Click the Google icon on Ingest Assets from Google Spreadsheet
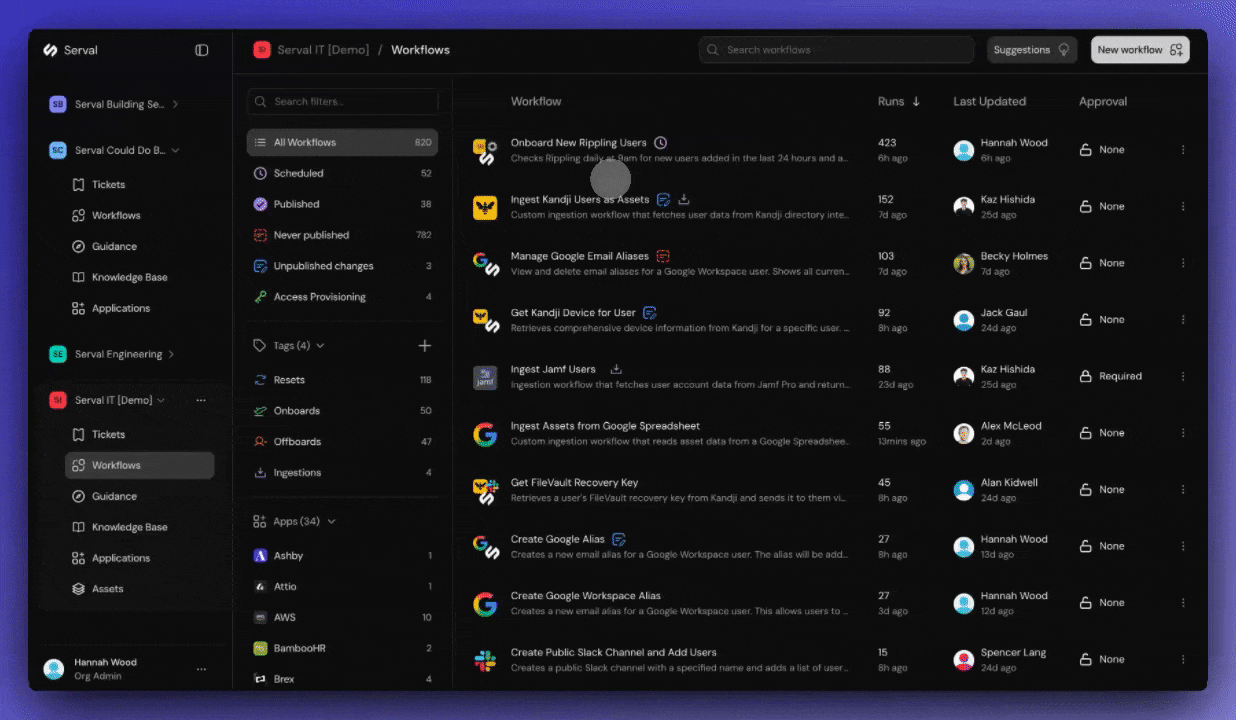Screen dimensions: 1236x720 point(486,432)
